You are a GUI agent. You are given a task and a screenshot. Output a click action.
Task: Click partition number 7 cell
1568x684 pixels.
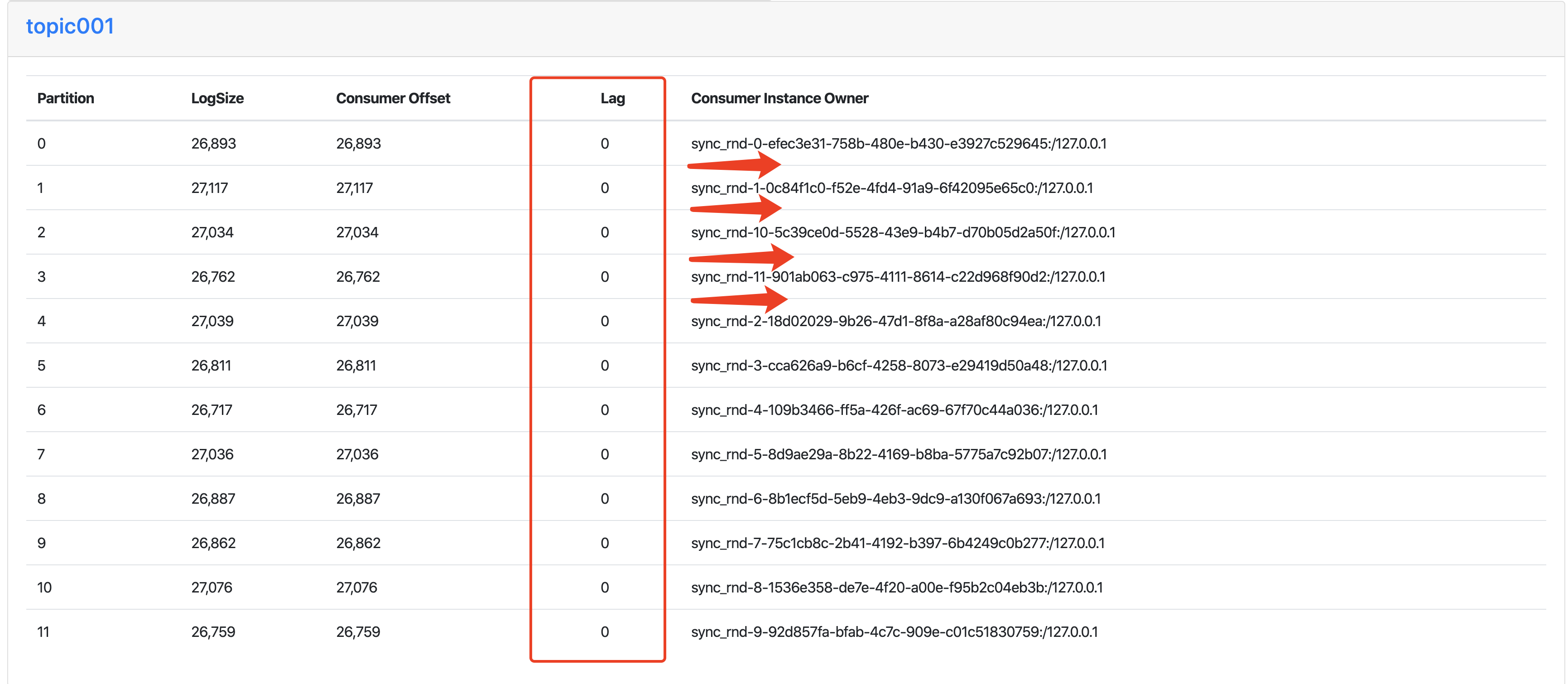point(41,455)
